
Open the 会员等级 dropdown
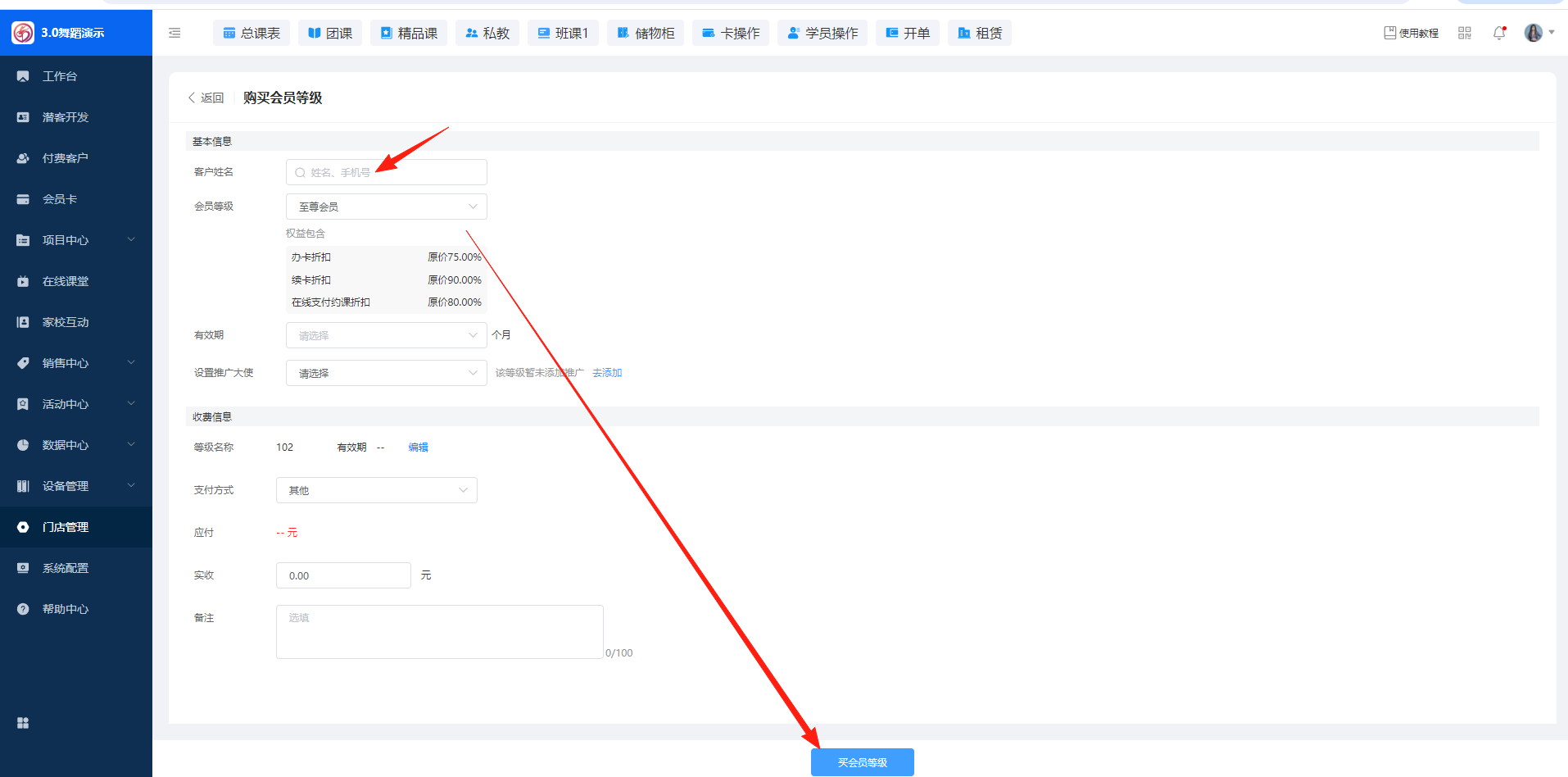(x=386, y=207)
